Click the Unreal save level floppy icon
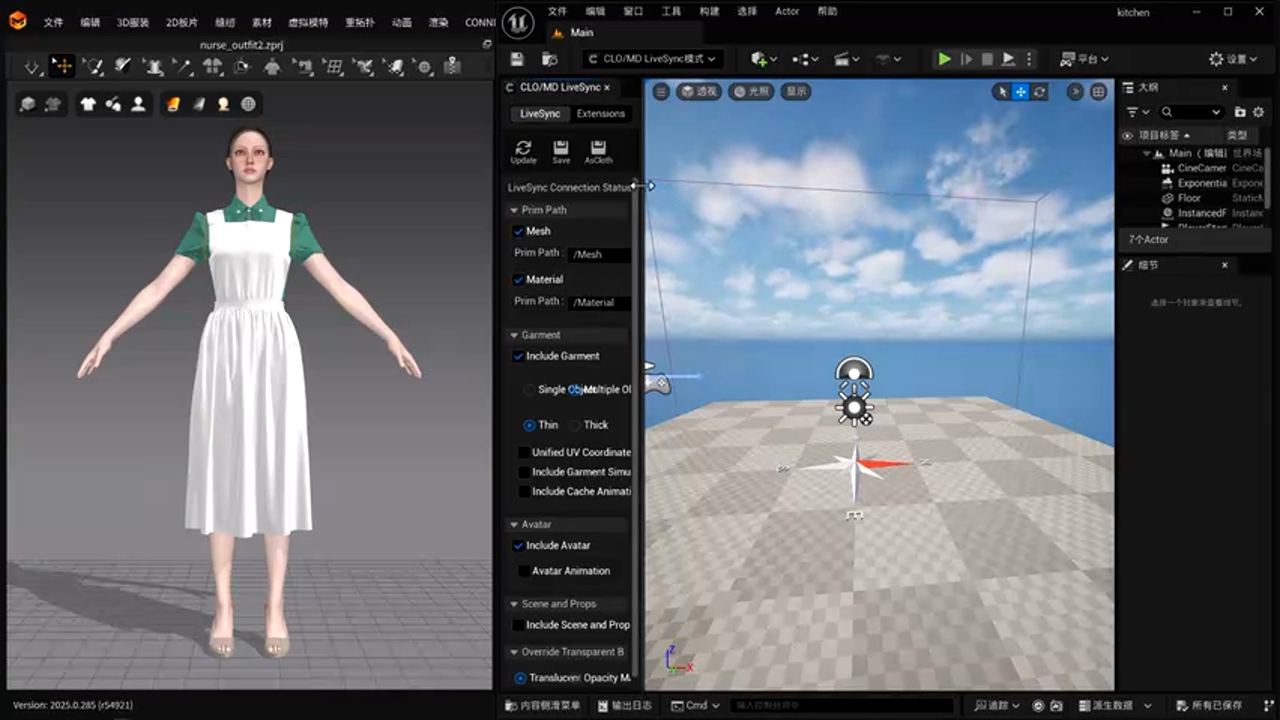This screenshot has width=1280, height=720. pyautogui.click(x=517, y=59)
